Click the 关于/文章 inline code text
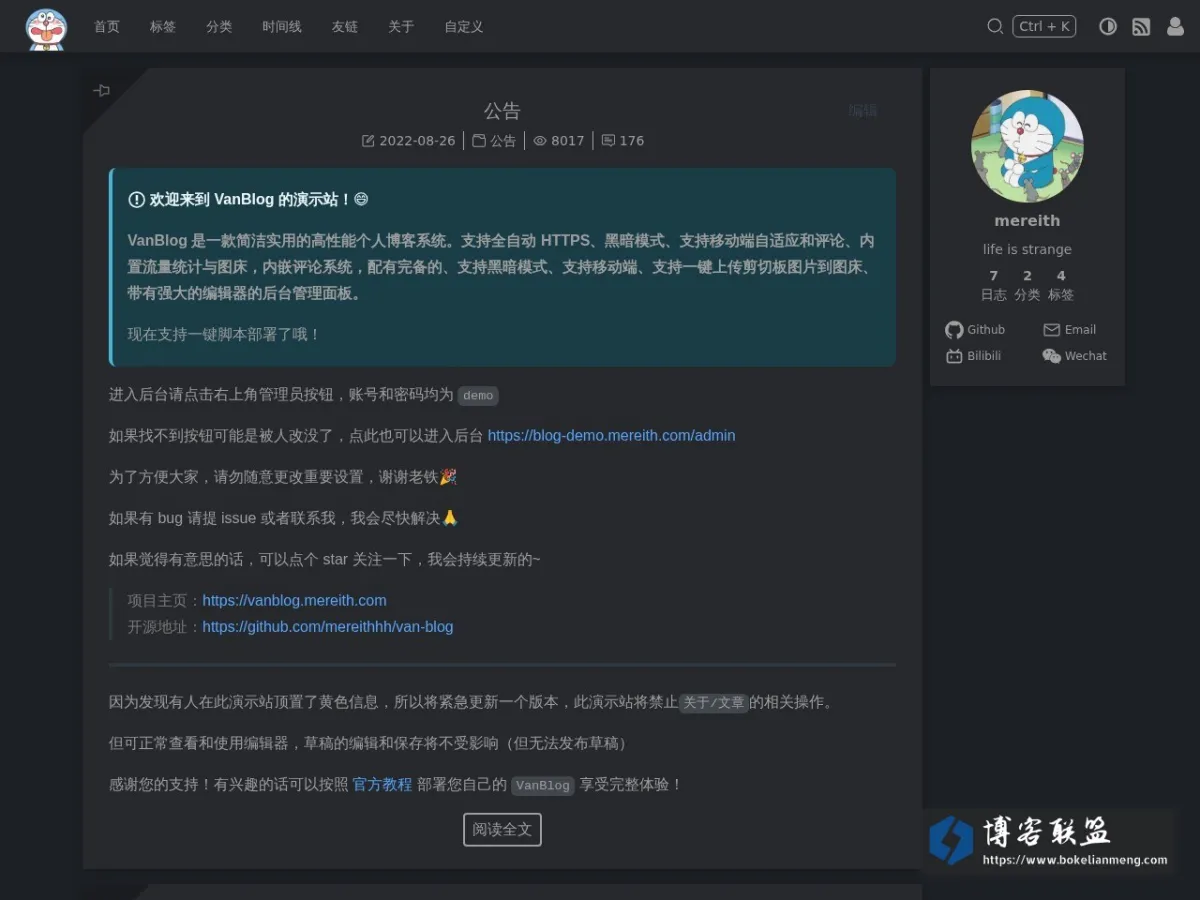Screen dimensions: 1200x900 714,703
